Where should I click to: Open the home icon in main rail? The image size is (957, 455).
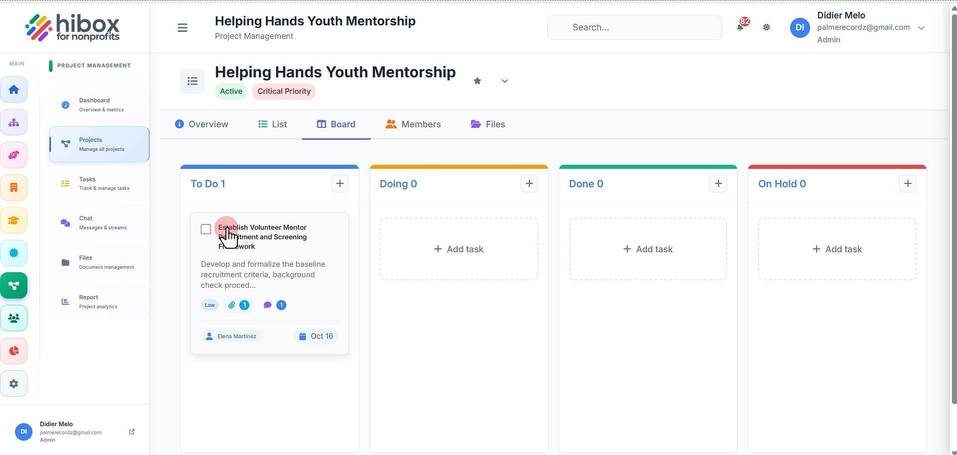coord(14,90)
